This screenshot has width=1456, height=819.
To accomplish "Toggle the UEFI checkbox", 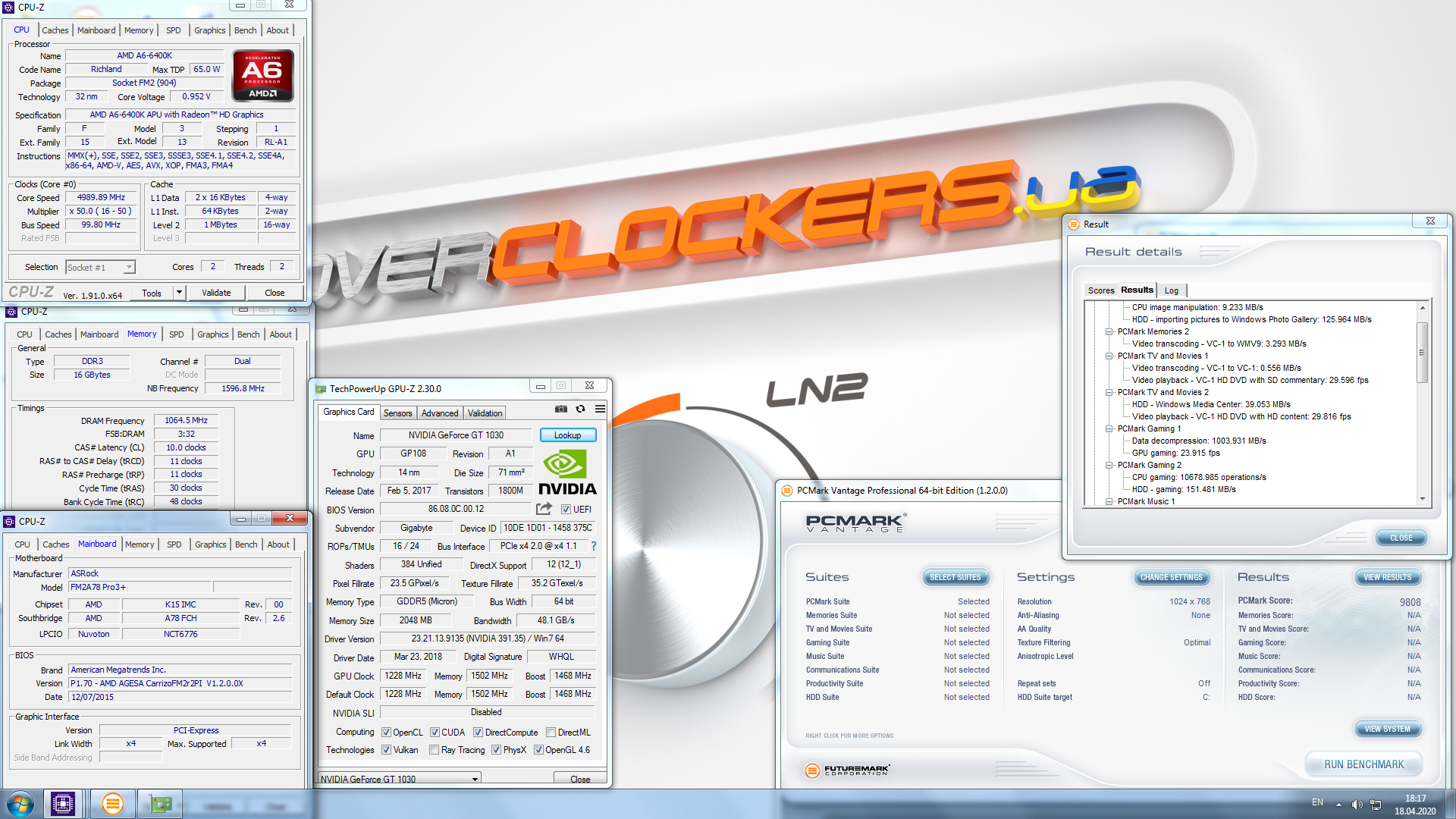I will click(x=566, y=510).
